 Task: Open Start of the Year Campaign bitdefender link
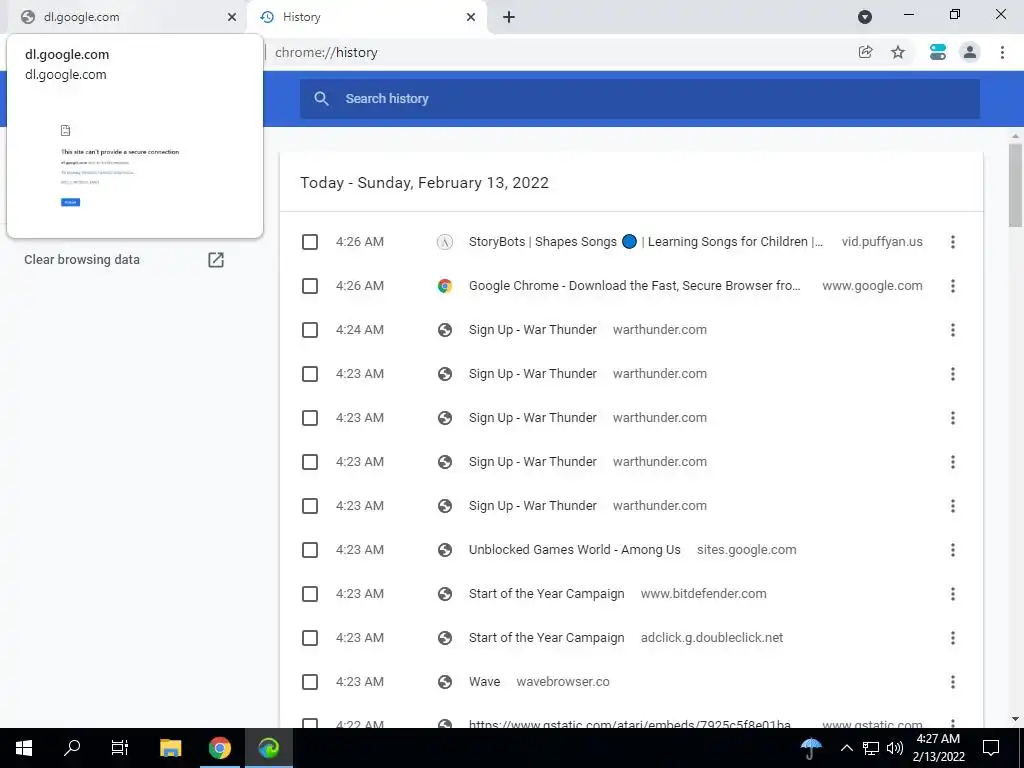[546, 594]
